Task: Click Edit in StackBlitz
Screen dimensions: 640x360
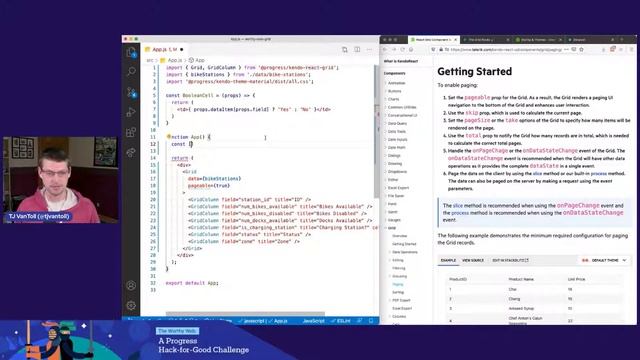Action: [510, 260]
